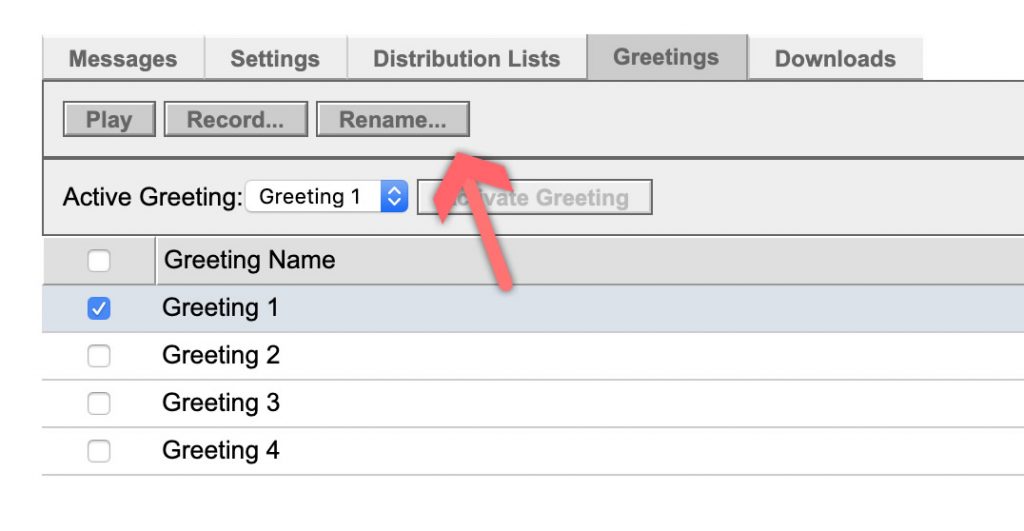Check the Greeting 2 checkbox

(99, 356)
